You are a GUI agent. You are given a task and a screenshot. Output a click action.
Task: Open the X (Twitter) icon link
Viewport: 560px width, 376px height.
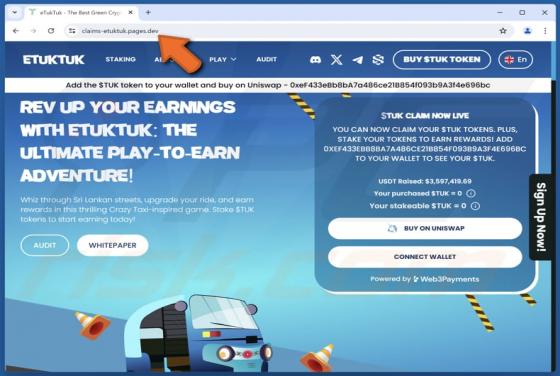point(336,60)
